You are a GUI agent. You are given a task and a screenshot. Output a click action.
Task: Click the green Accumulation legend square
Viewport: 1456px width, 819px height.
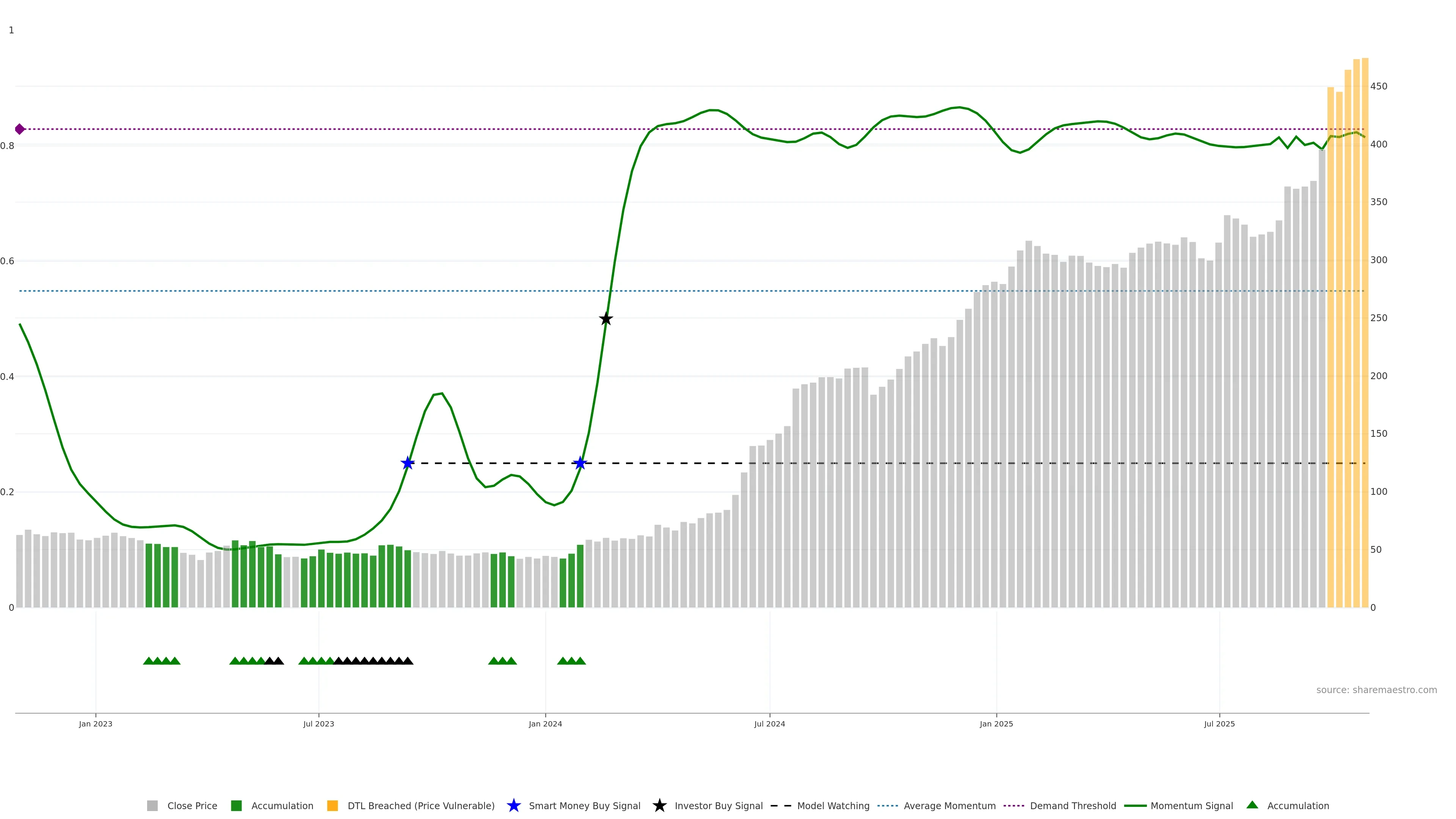[236, 805]
